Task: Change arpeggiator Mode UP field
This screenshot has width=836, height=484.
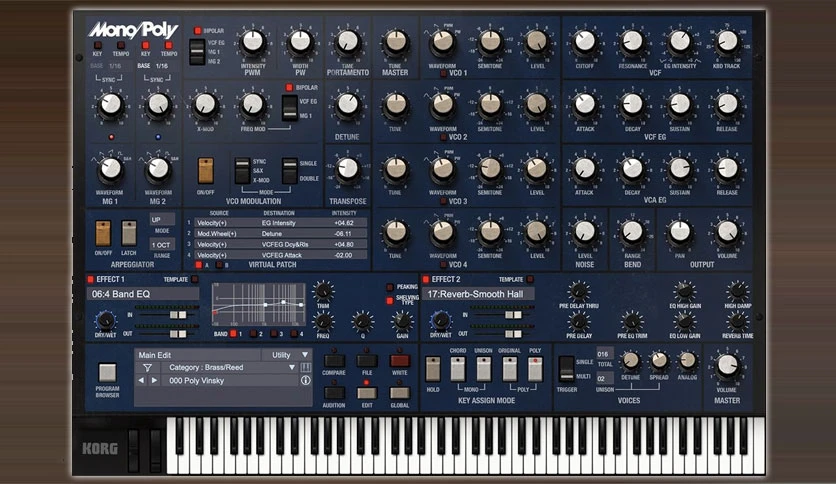Action: click(162, 220)
